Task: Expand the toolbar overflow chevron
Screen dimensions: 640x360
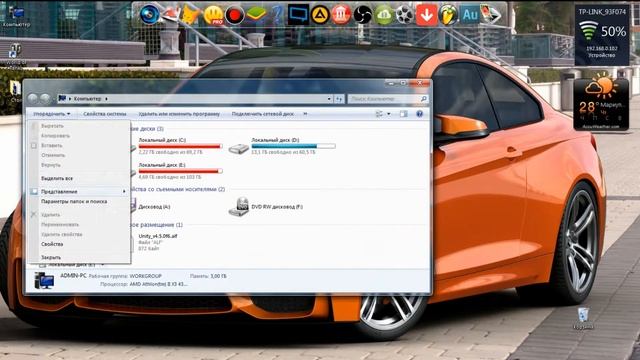Action: [x=305, y=114]
